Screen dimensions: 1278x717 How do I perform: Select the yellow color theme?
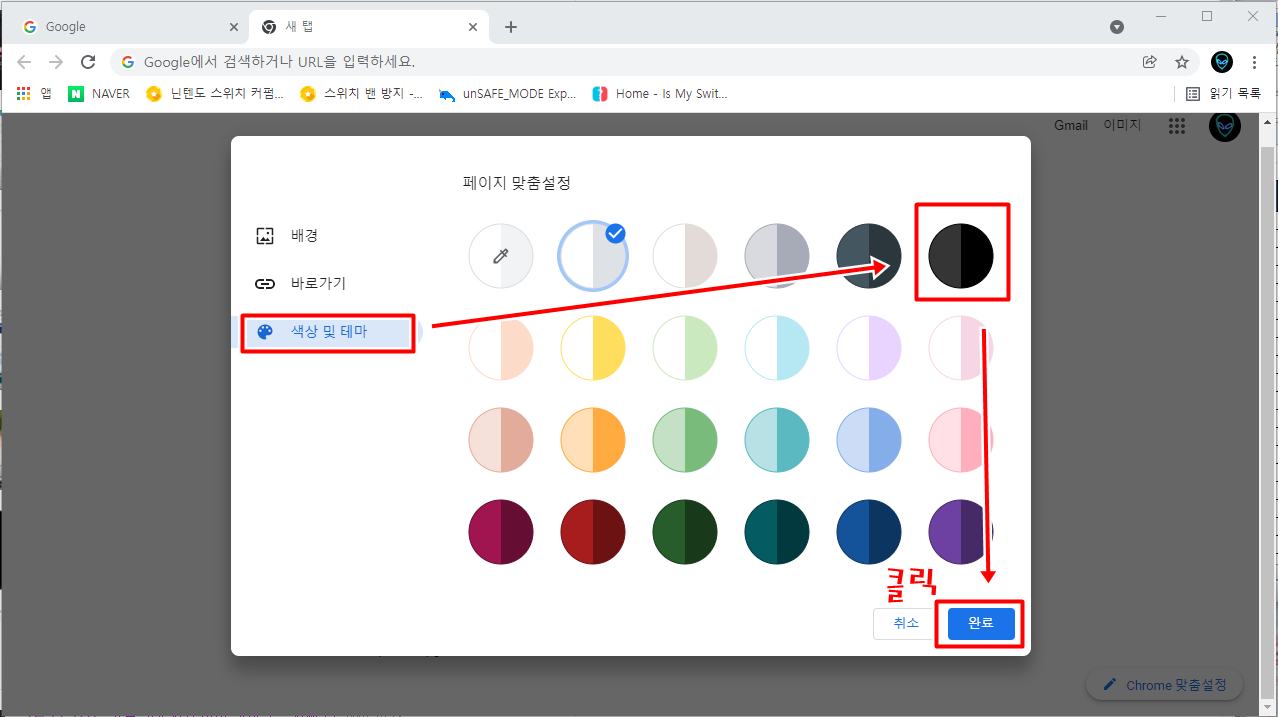pos(593,348)
